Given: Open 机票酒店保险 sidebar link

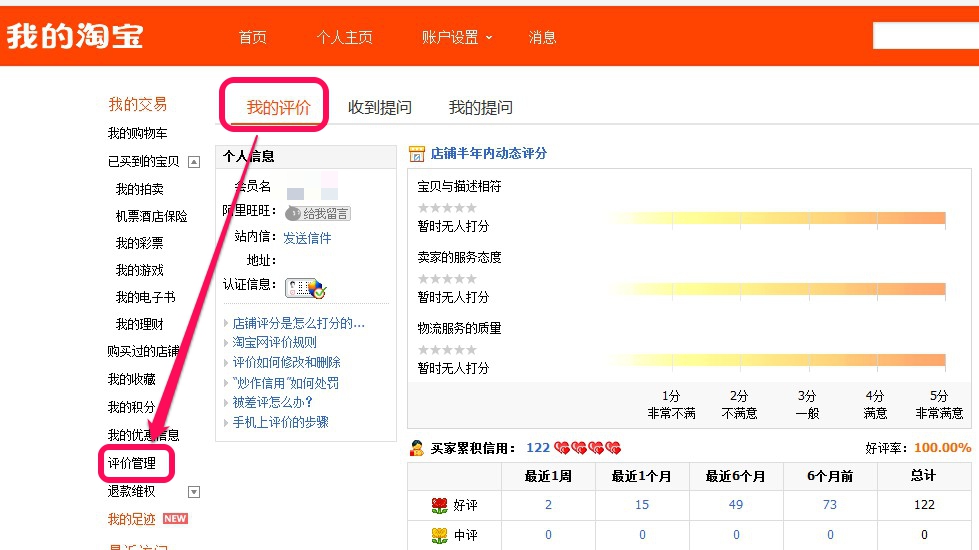Looking at the screenshot, I should pyautogui.click(x=151, y=216).
